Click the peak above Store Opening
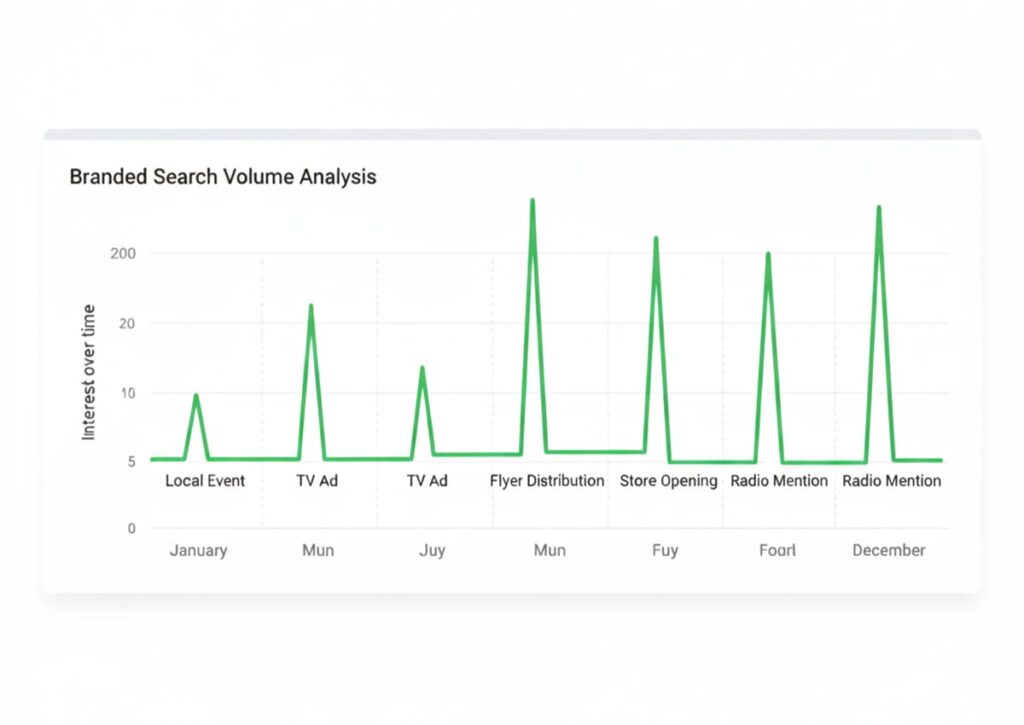This screenshot has height=725, width=1024. [x=657, y=238]
